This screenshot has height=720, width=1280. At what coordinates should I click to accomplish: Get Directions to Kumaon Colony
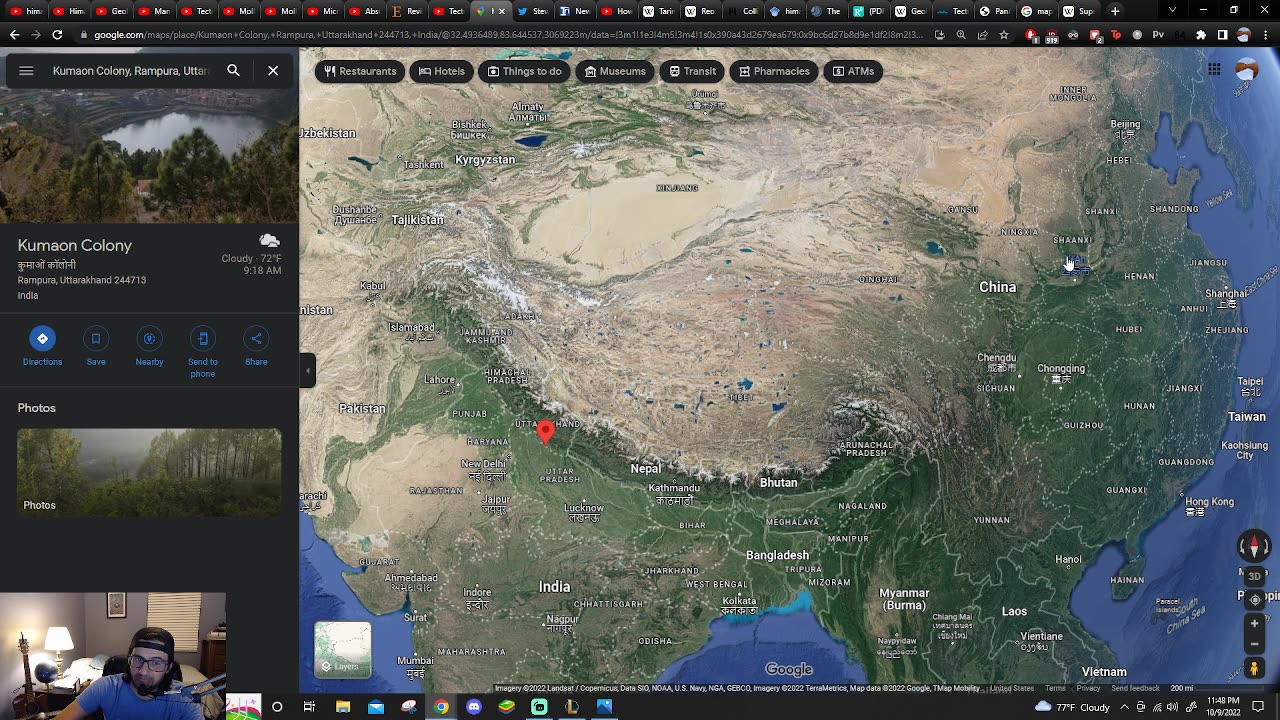pos(42,345)
